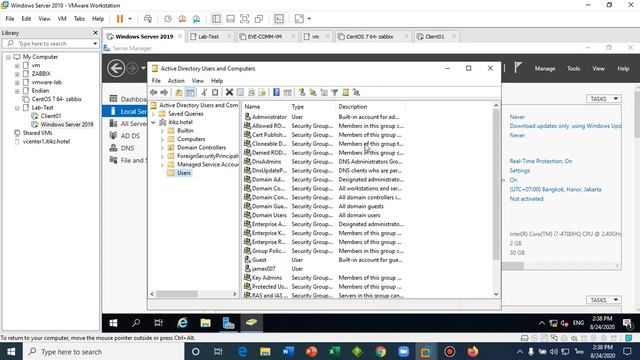The height and width of the screenshot is (360, 640).
Task: Click the Find objects toolbar icon
Action: 346,93
